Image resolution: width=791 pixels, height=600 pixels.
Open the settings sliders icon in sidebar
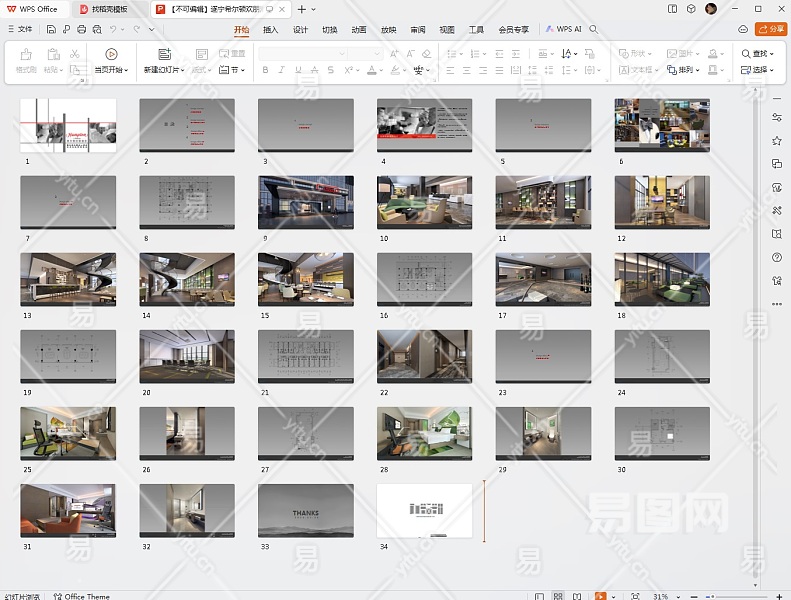(777, 118)
